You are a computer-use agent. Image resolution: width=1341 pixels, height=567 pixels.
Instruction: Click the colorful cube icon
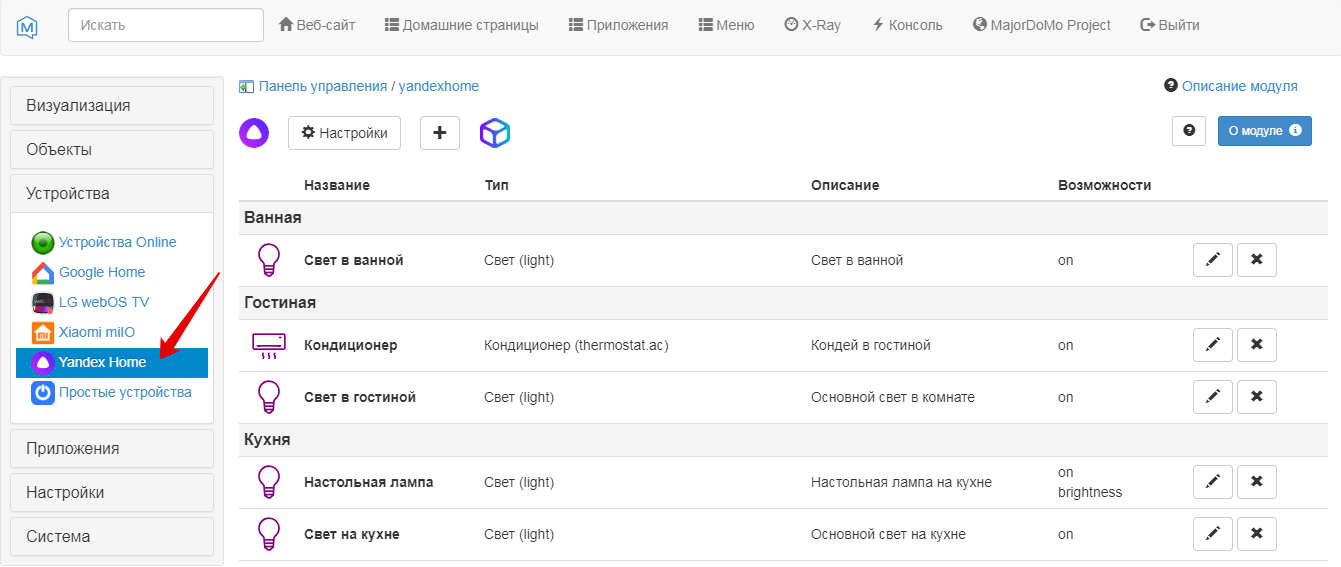click(x=495, y=133)
